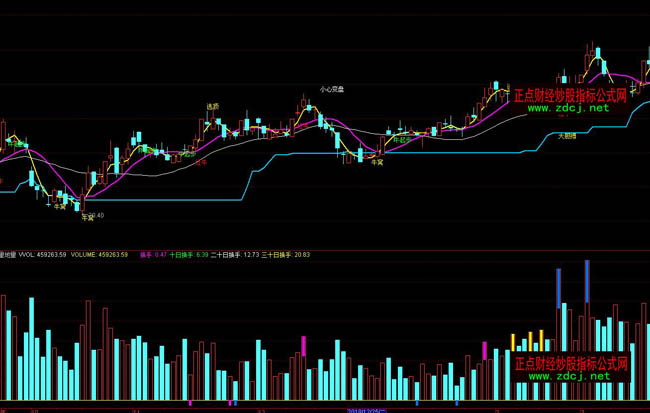This screenshot has height=413, width=650.
Task: Click the 小心反盘 warning label
Action: 332,89
